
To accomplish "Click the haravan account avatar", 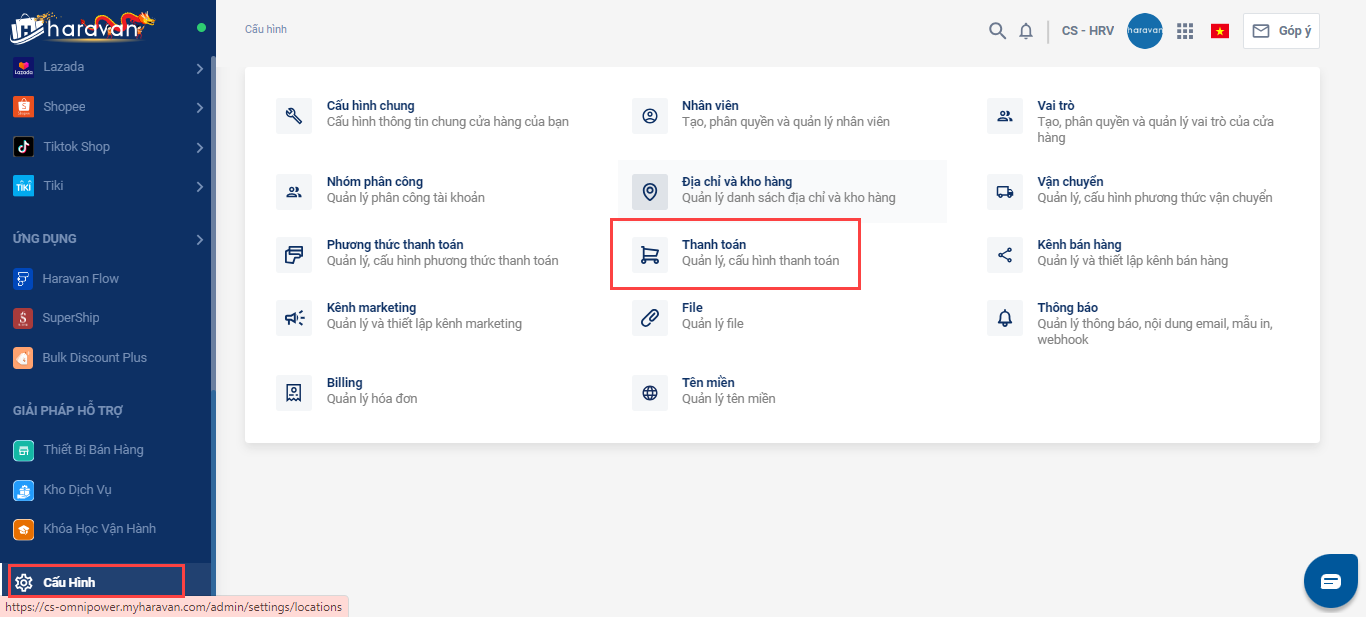I will point(1145,31).
